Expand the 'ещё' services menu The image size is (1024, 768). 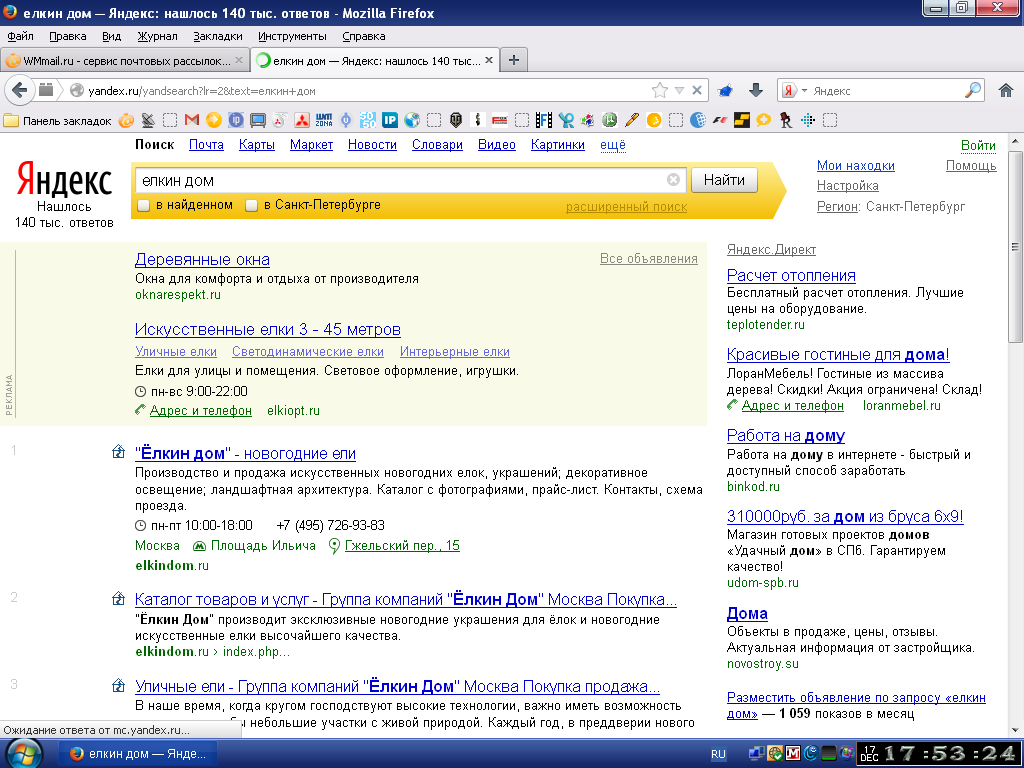point(613,145)
